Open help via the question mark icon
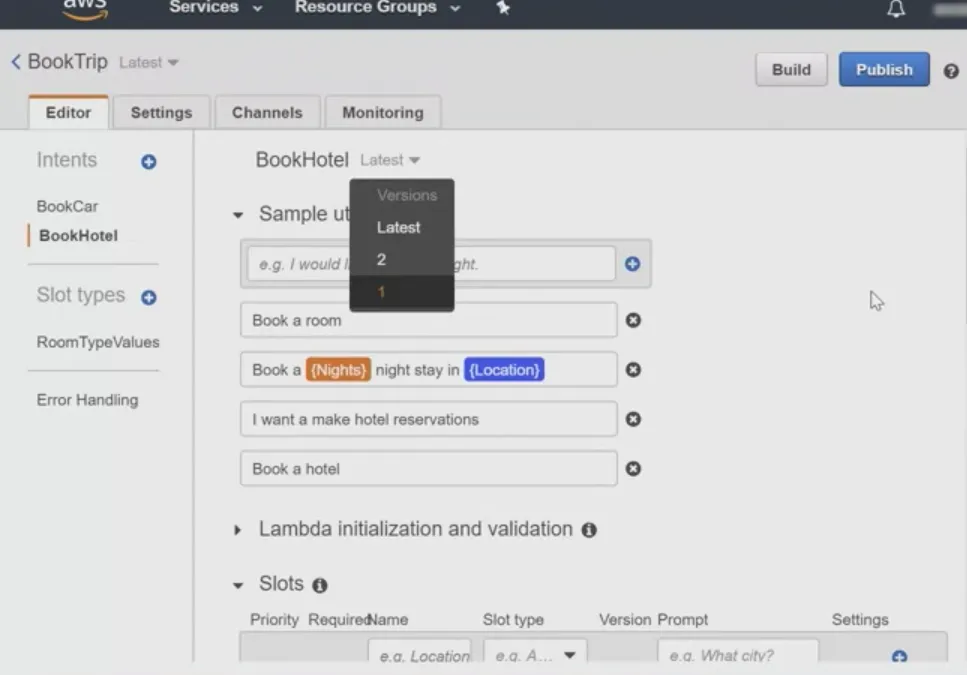Screen dimensions: 967x675 (x=952, y=71)
